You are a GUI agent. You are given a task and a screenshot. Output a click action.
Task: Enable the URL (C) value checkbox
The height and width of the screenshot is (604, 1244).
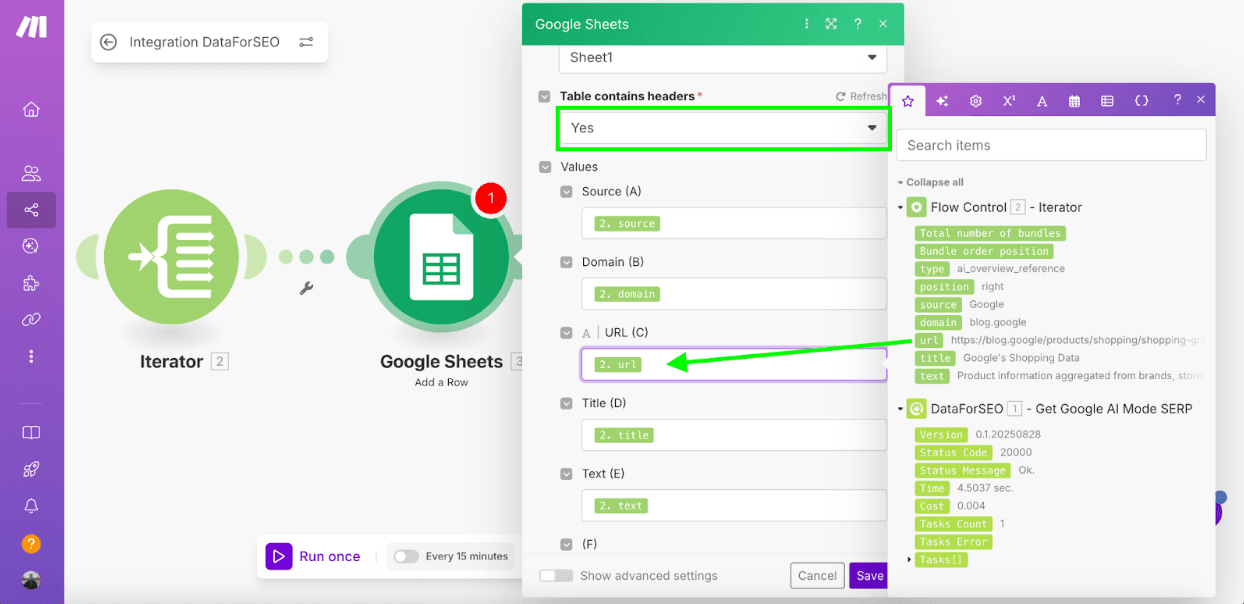566,332
